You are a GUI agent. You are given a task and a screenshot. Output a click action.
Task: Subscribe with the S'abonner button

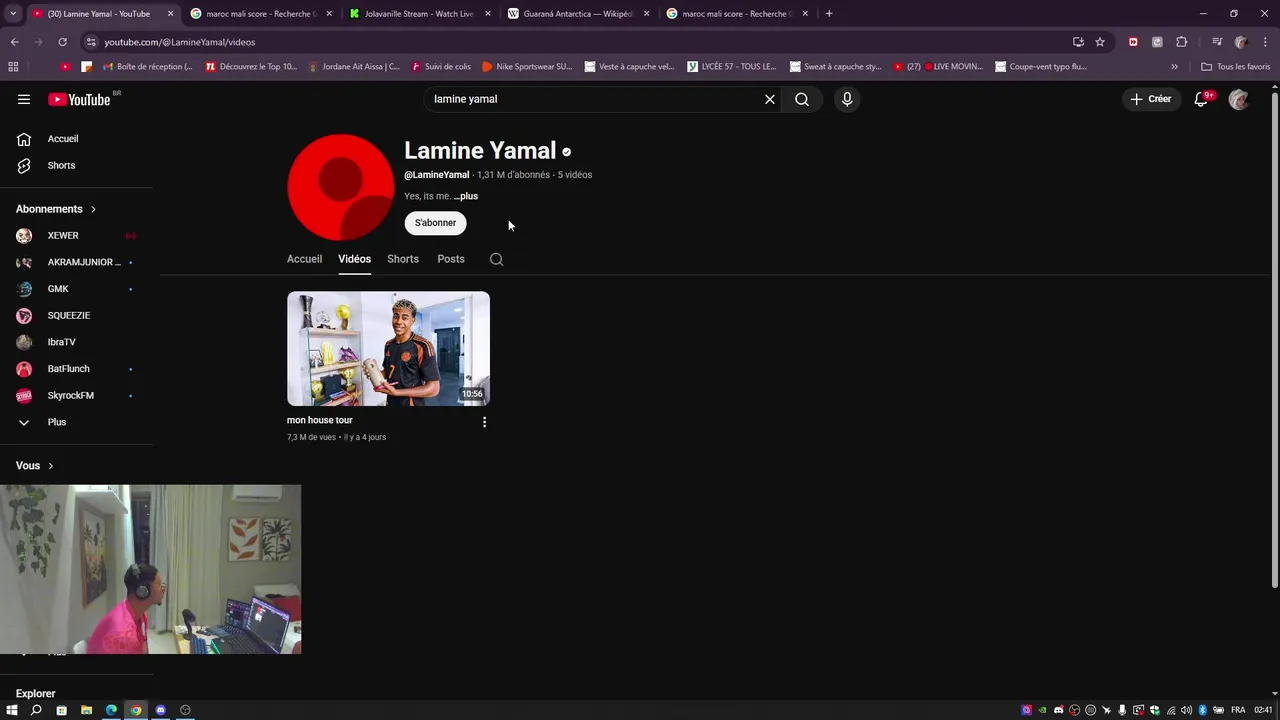click(x=435, y=223)
